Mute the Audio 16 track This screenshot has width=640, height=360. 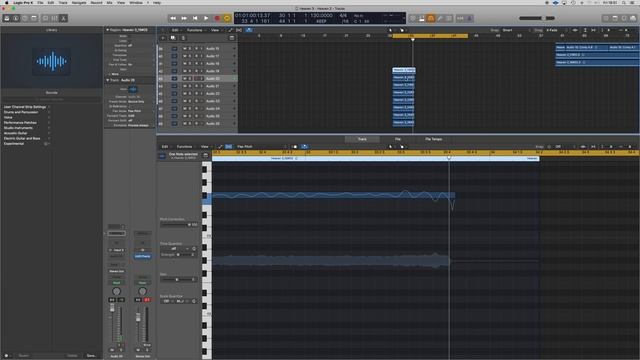(184, 49)
